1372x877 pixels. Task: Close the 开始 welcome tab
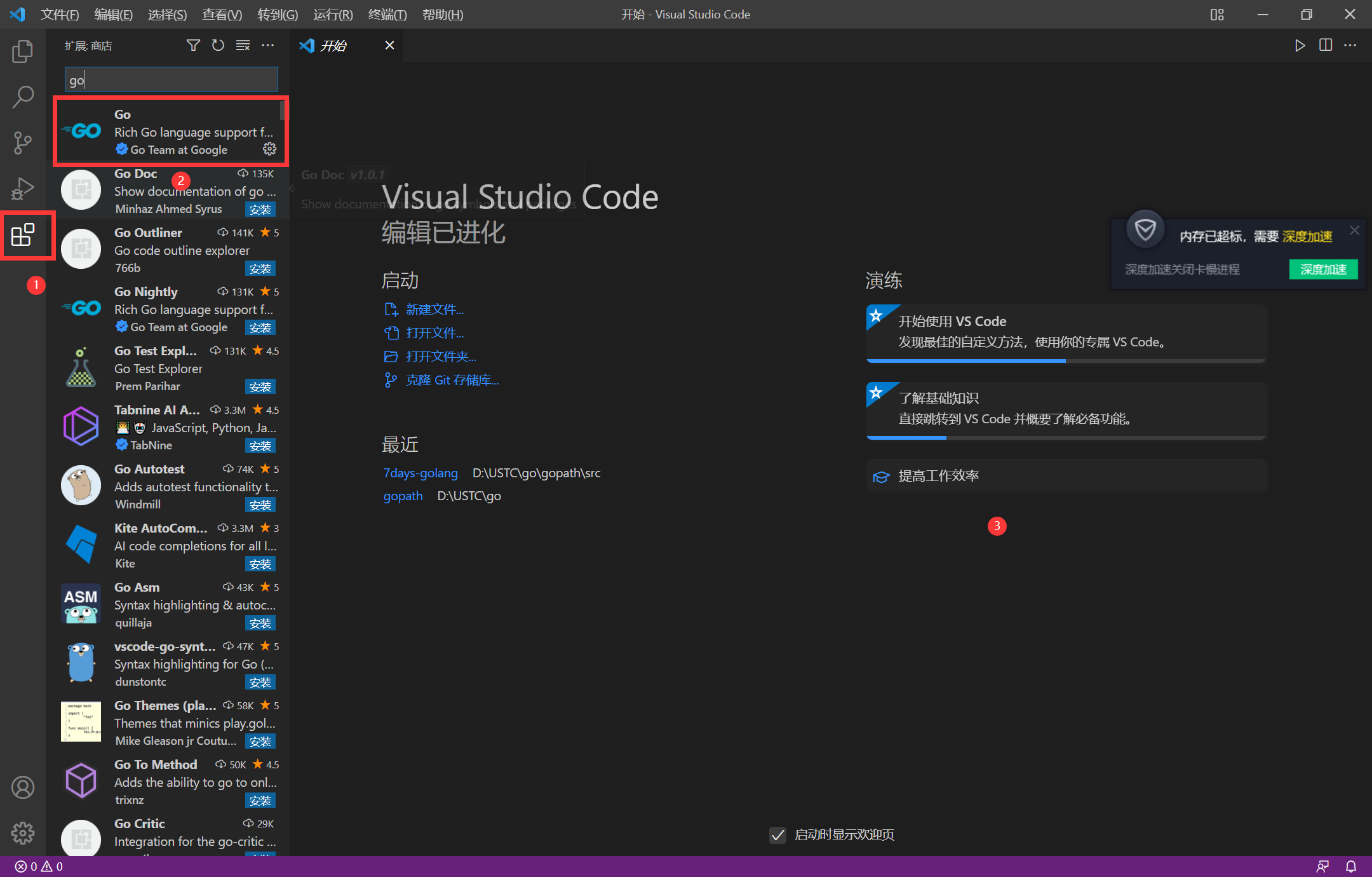[x=390, y=45]
